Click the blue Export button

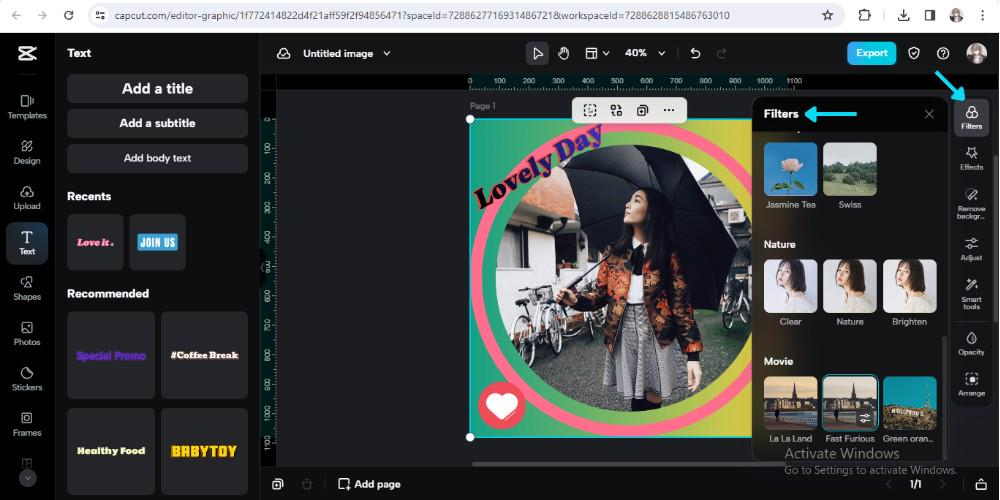pyautogui.click(x=871, y=54)
